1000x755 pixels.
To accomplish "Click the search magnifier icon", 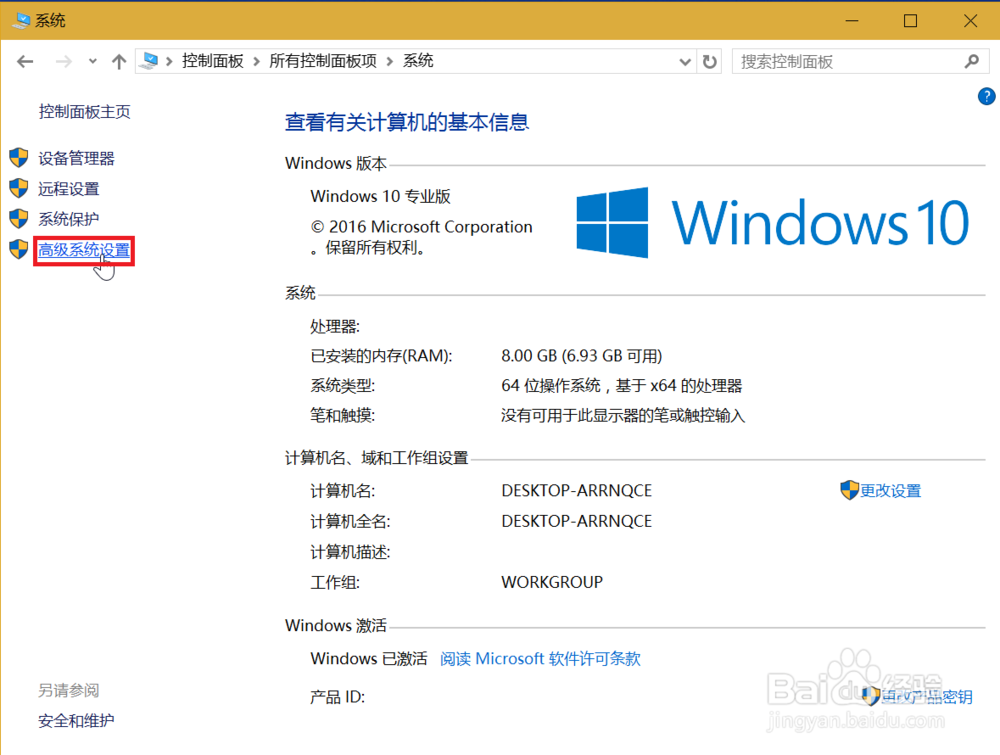I will pos(972,62).
